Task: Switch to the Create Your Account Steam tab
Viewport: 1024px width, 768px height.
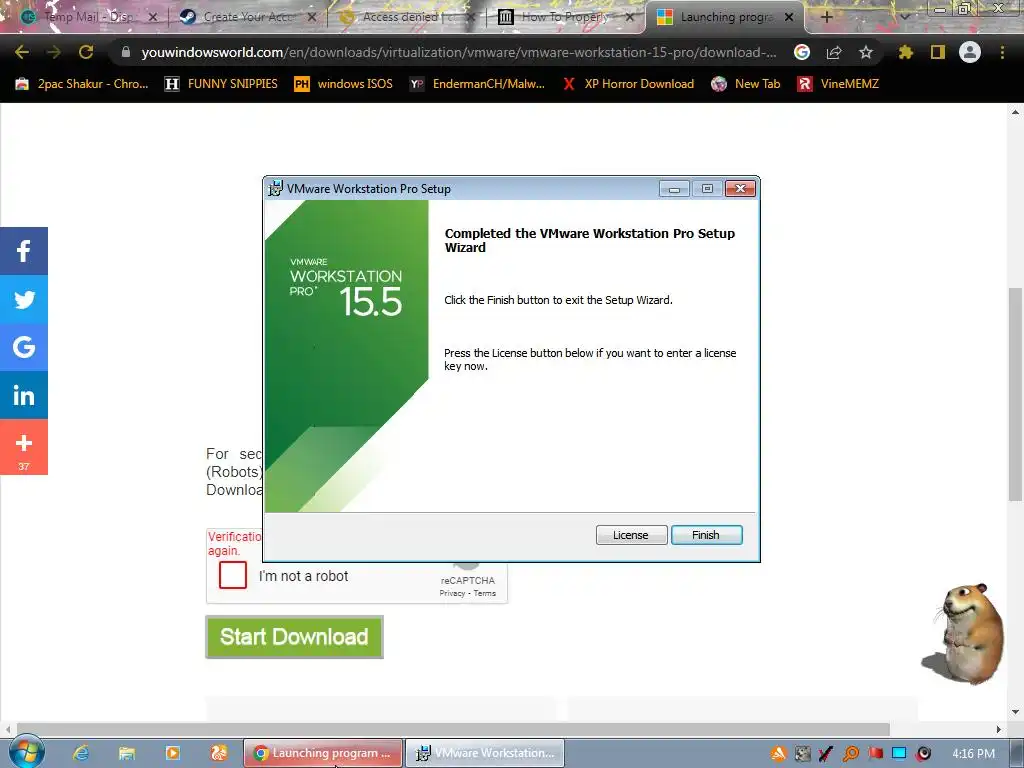Action: click(248, 17)
